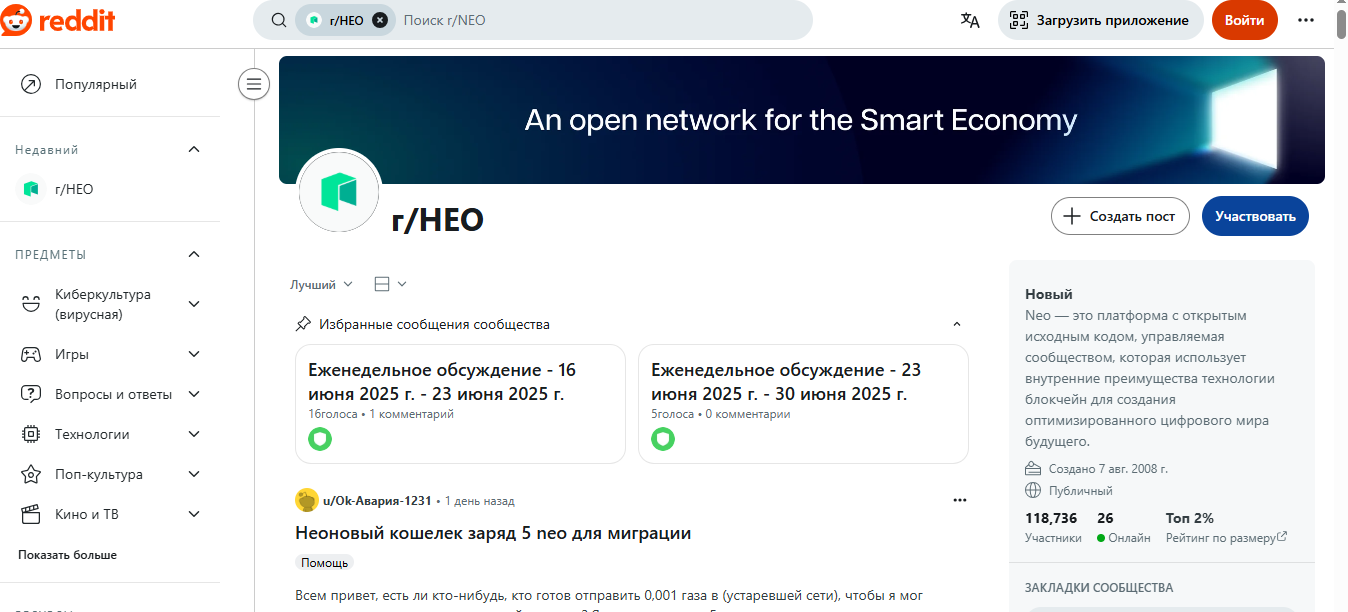Remove the r/HEO search filter chip

[x=379, y=20]
